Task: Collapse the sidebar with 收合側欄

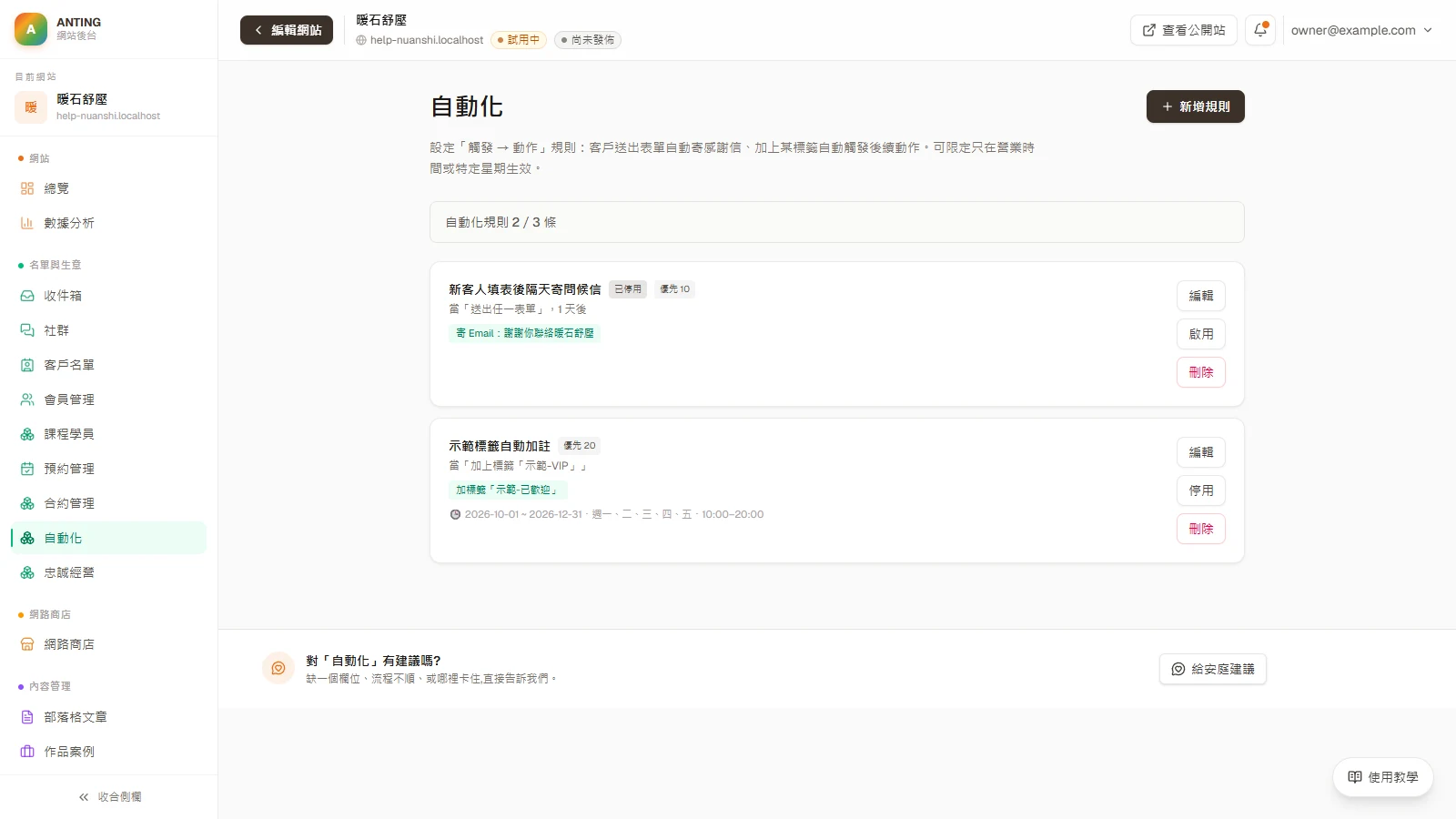Action: (x=109, y=797)
